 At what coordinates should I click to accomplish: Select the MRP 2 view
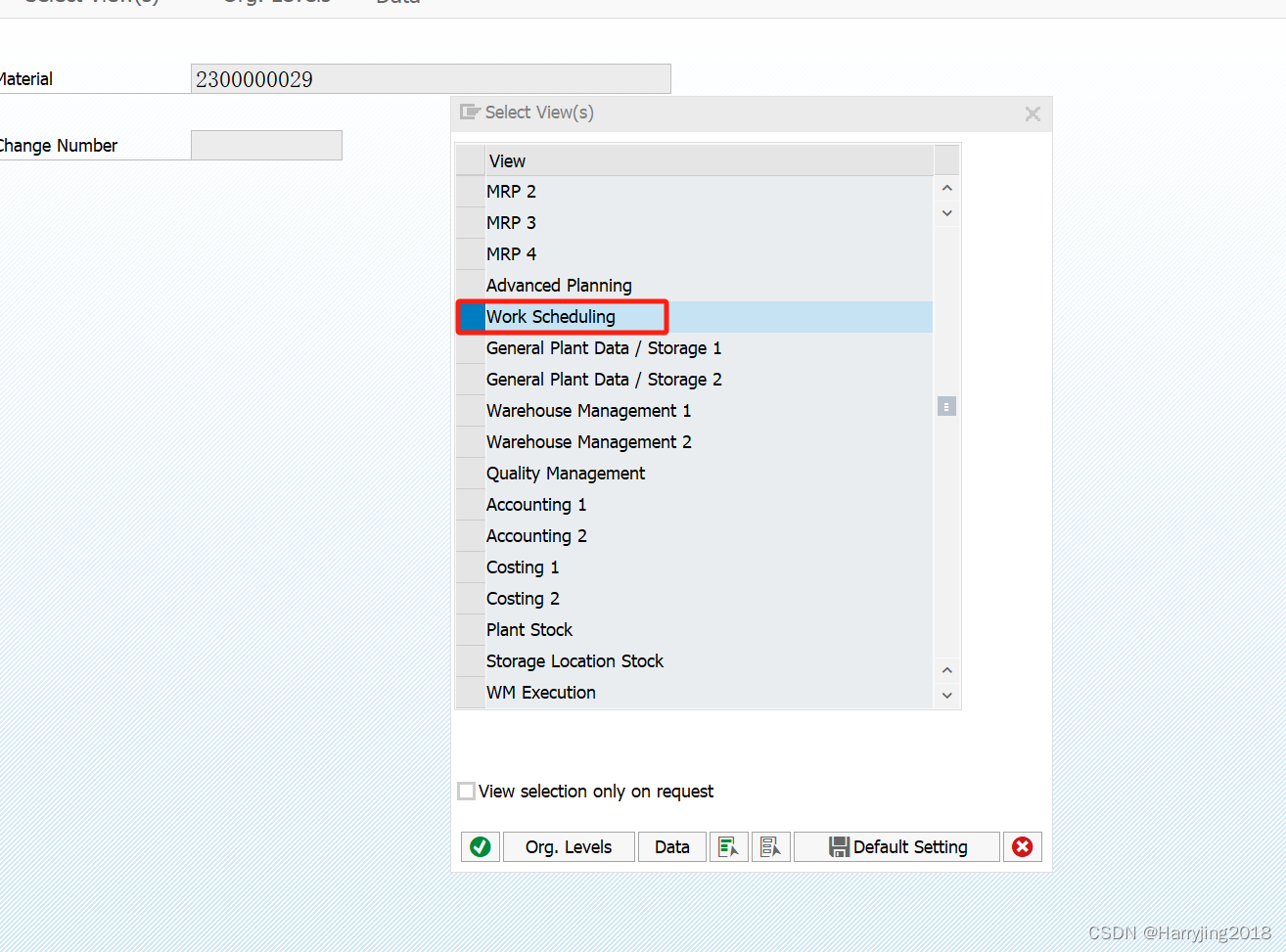[511, 192]
